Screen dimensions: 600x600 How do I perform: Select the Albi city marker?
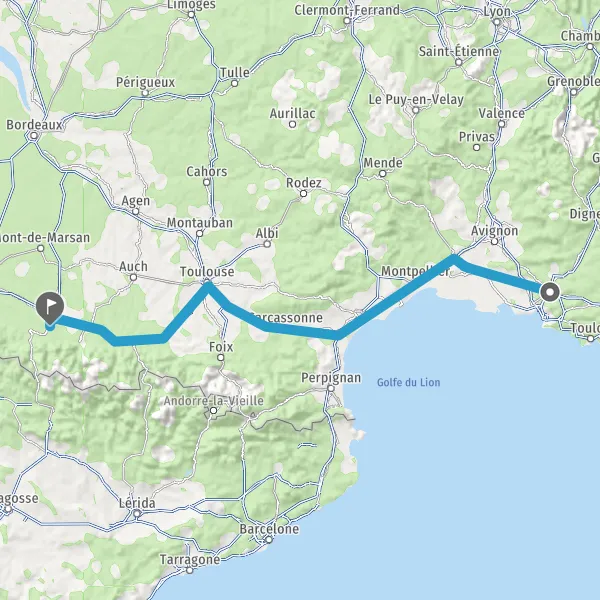(x=267, y=244)
